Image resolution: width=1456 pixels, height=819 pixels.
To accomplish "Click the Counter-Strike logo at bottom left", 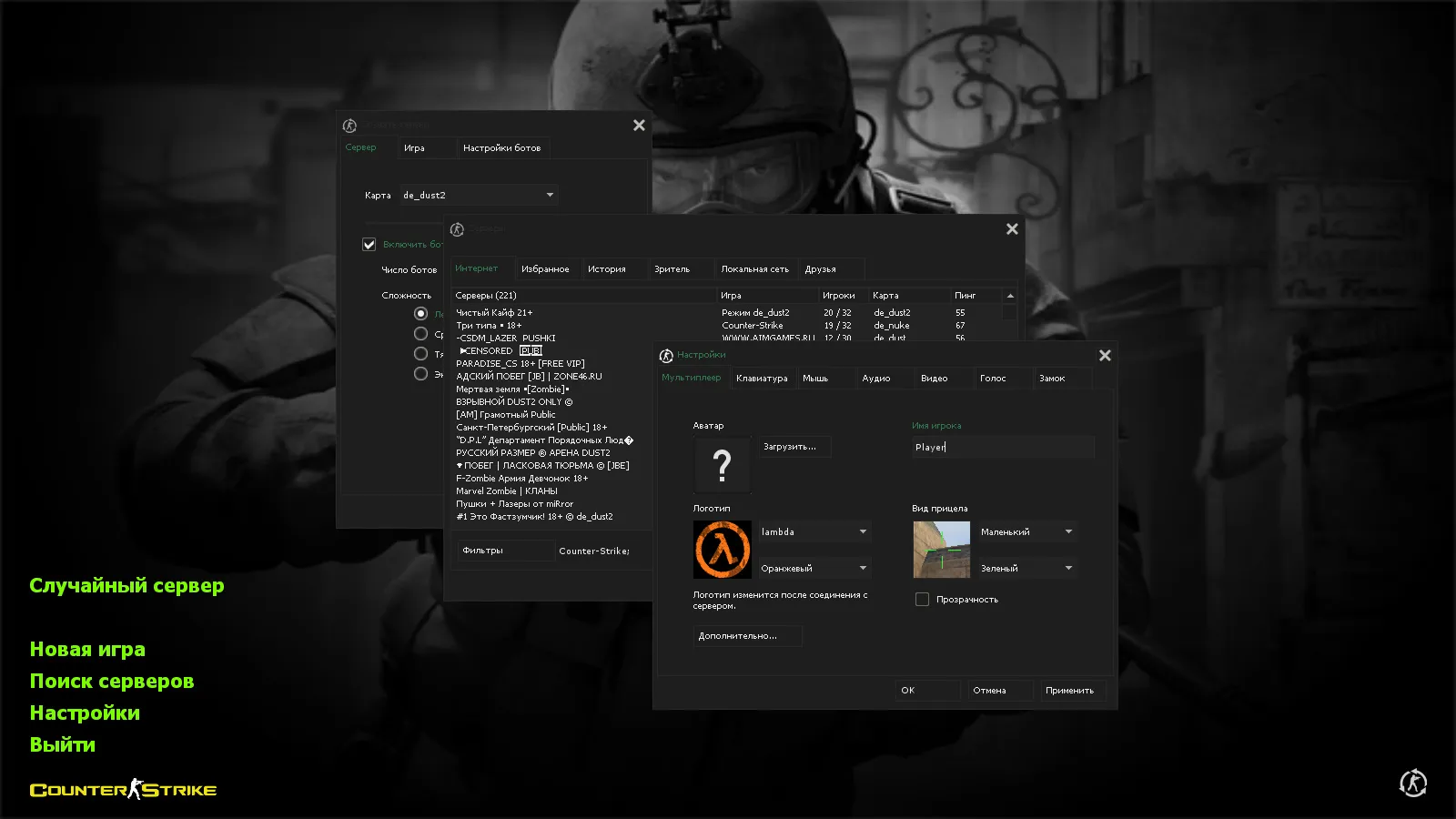I will 123,789.
